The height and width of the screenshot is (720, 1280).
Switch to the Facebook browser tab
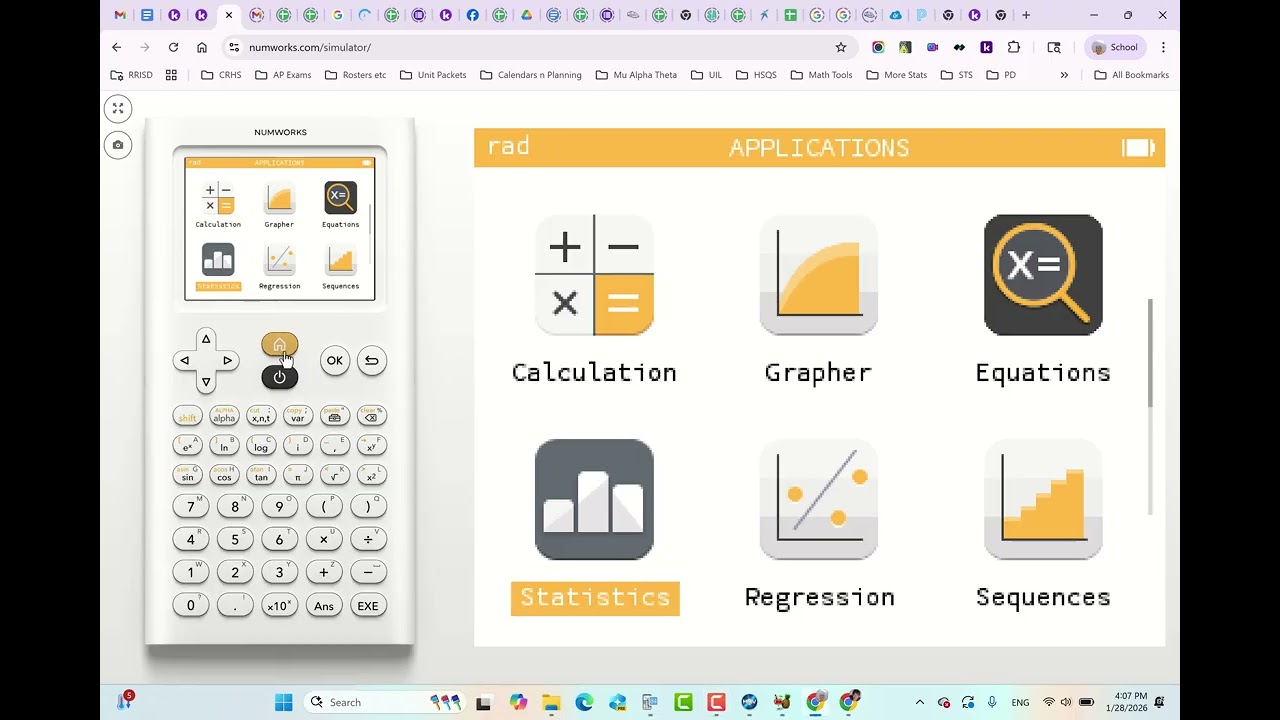(x=472, y=15)
